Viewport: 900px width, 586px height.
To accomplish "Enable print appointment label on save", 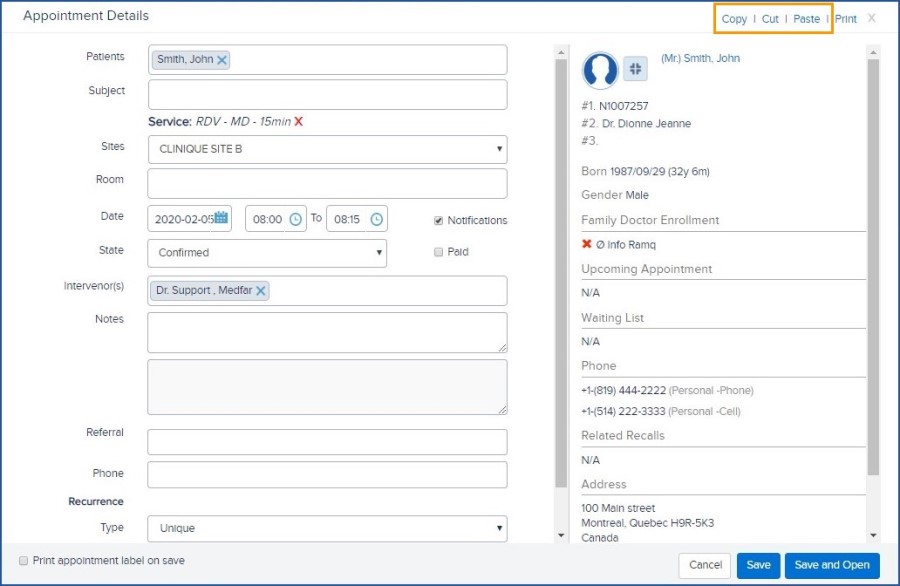I will 23,560.
